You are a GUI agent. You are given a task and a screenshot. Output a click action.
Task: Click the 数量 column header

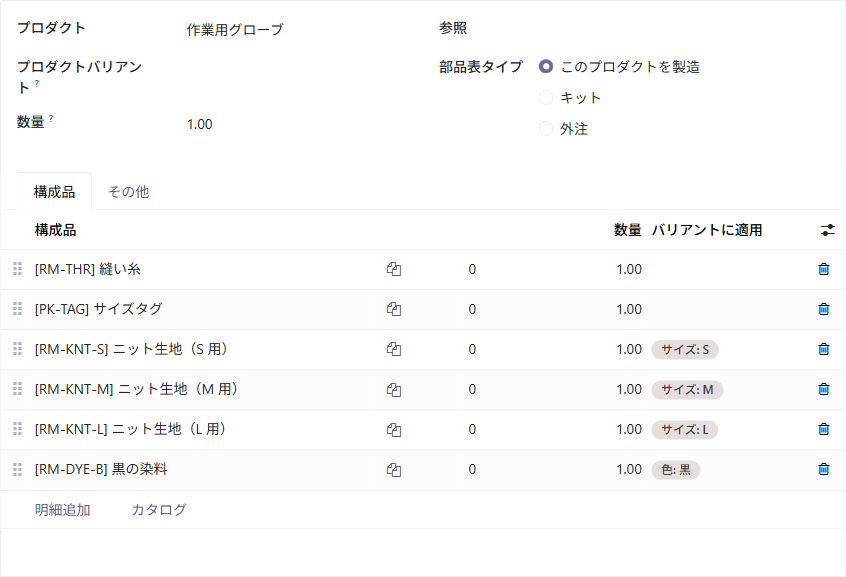[x=627, y=230]
